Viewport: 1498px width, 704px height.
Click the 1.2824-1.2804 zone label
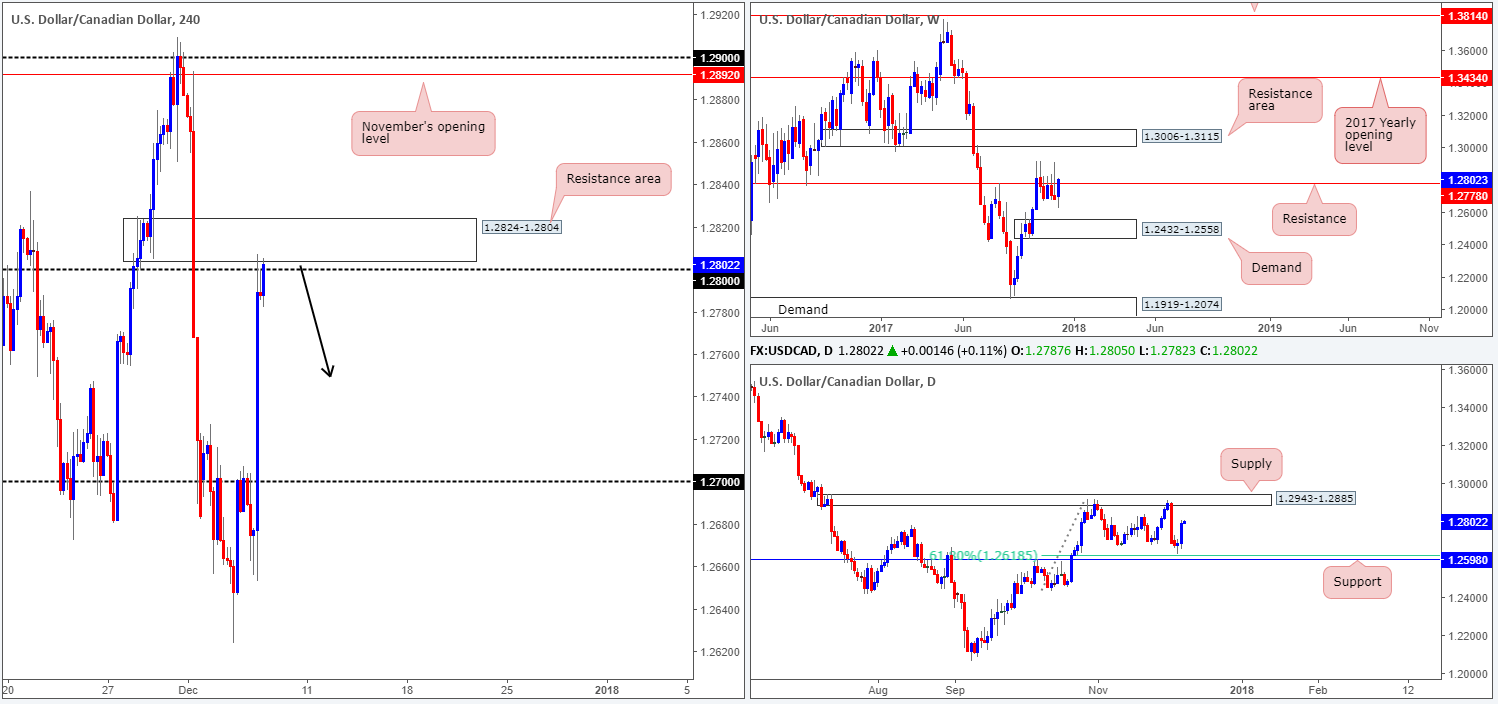(522, 227)
